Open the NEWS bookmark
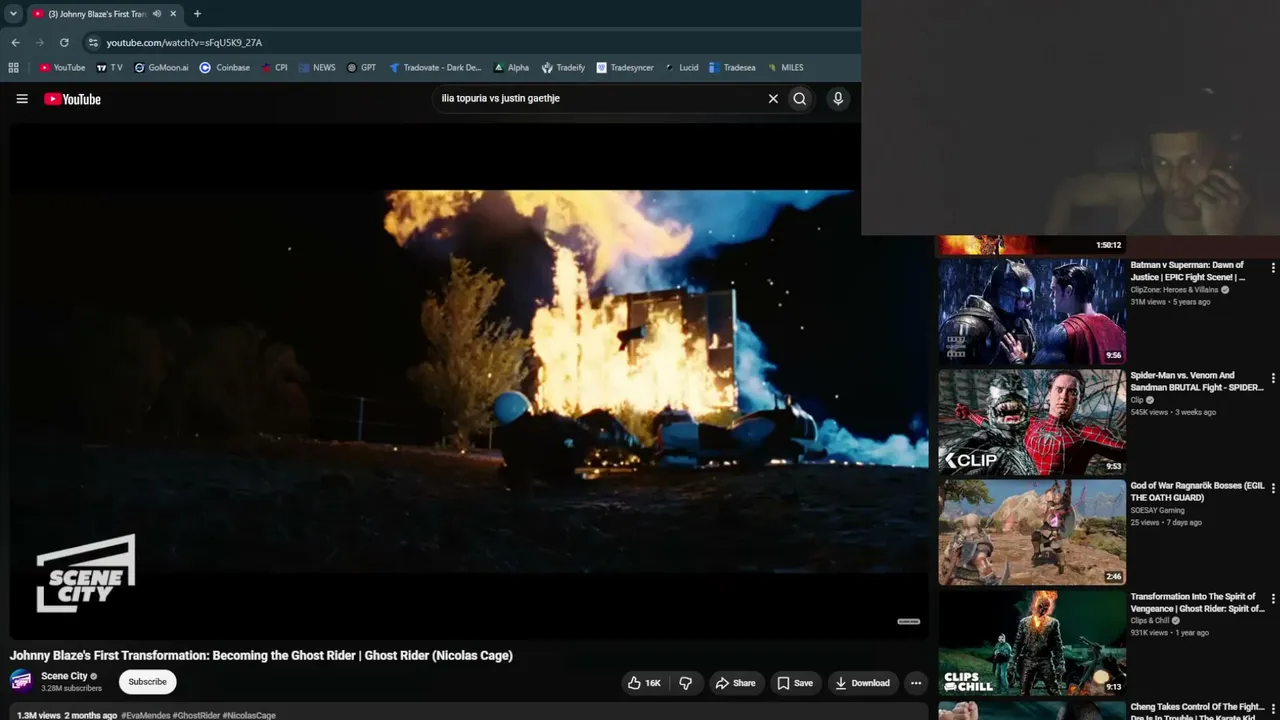The image size is (1280, 720). pos(317,68)
